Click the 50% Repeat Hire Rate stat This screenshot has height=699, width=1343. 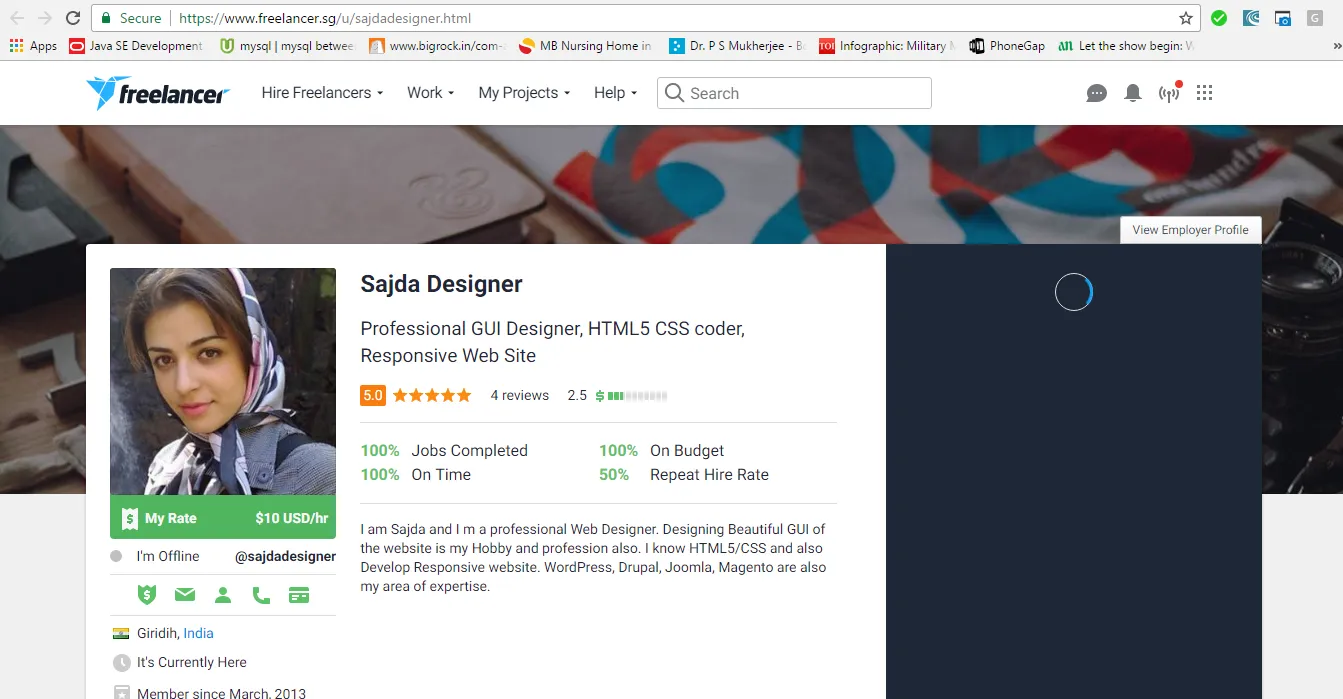(x=684, y=475)
